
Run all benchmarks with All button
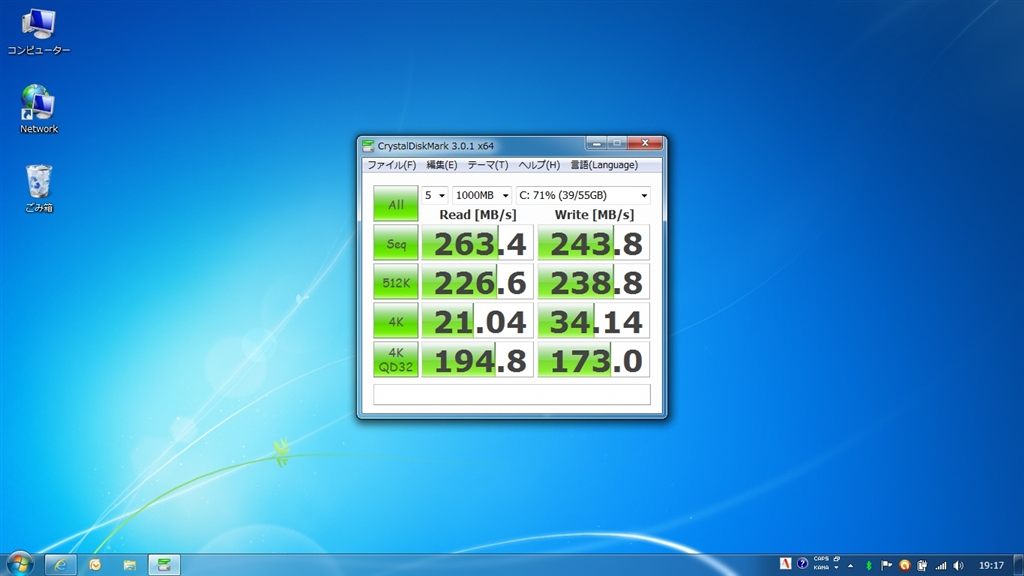click(x=396, y=204)
